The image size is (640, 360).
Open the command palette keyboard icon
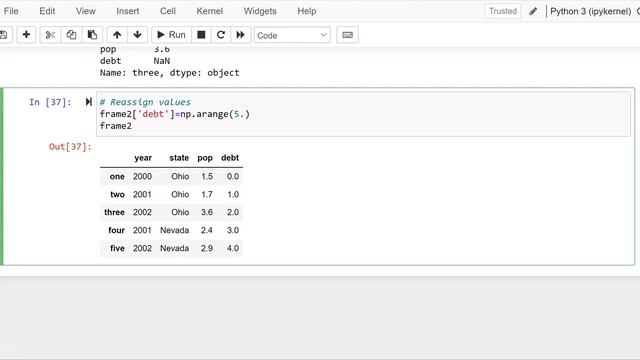(x=347, y=35)
